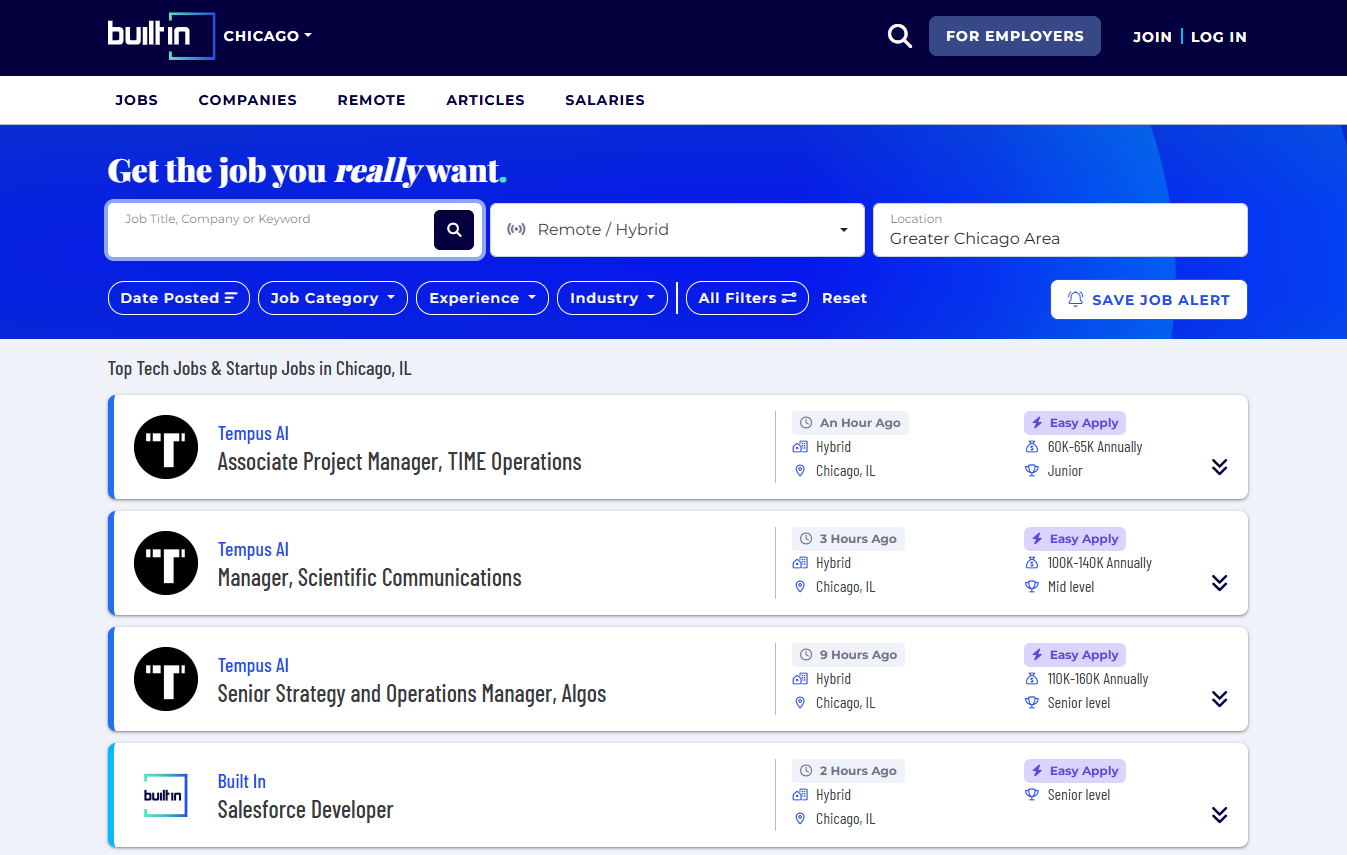1347x855 pixels.
Task: Click the Log In link
Action: coord(1219,37)
